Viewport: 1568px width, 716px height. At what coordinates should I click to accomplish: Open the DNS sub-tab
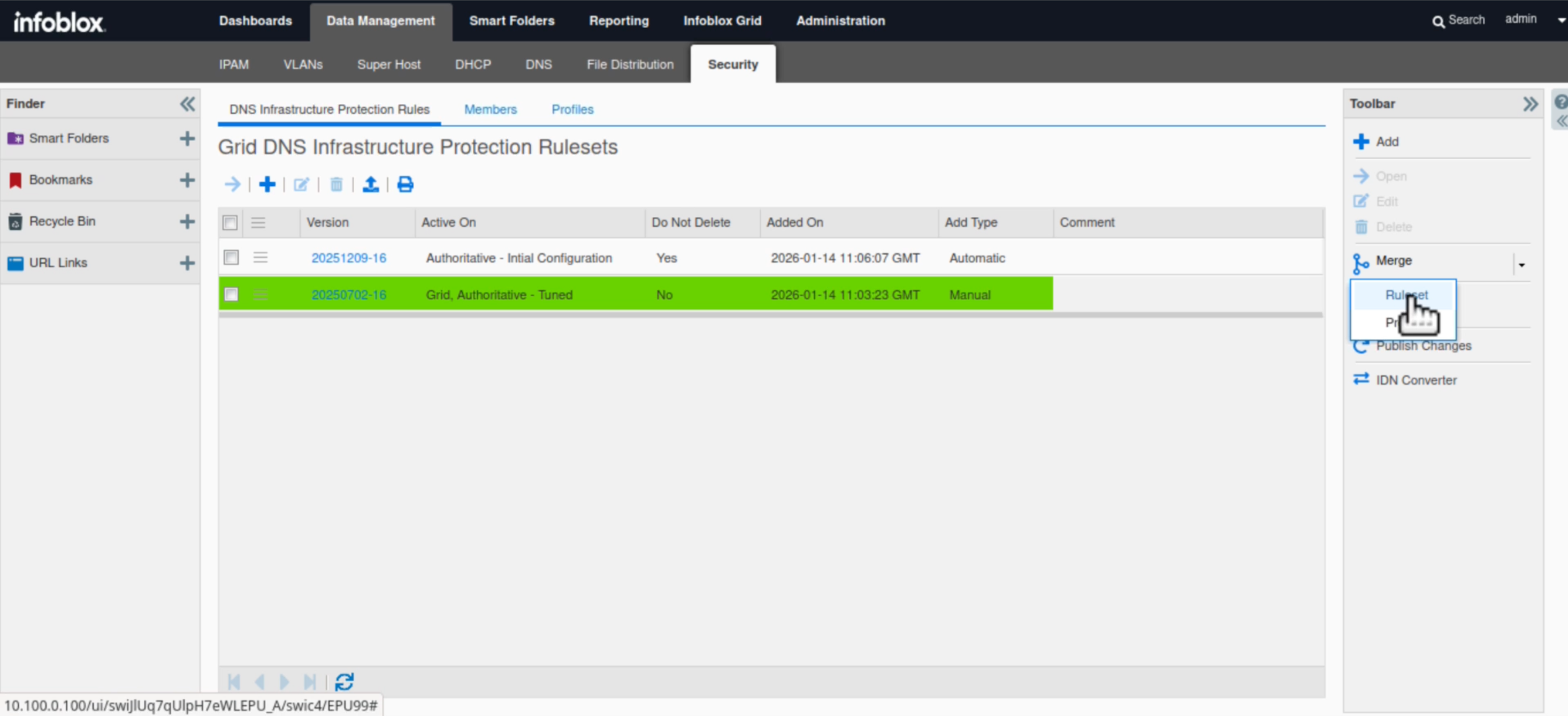539,64
